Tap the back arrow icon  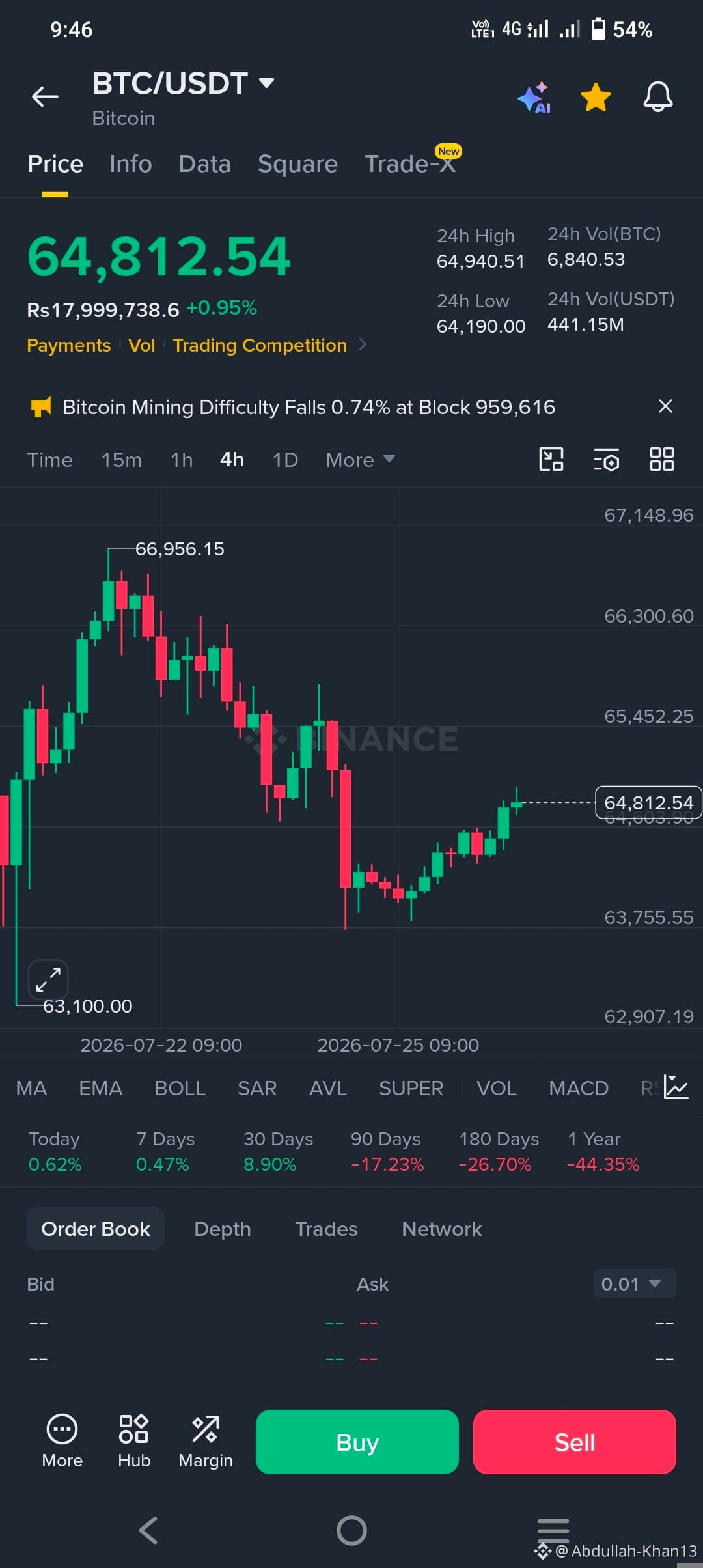point(45,97)
